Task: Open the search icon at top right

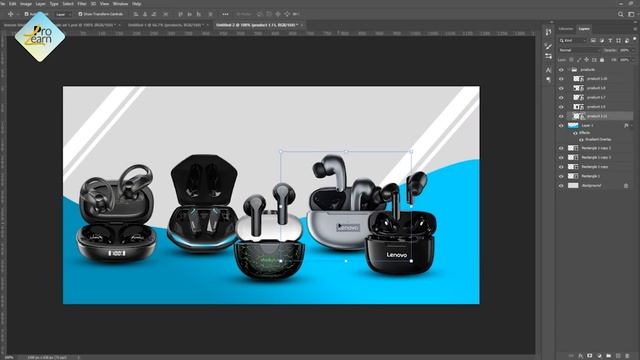Action: (x=620, y=14)
